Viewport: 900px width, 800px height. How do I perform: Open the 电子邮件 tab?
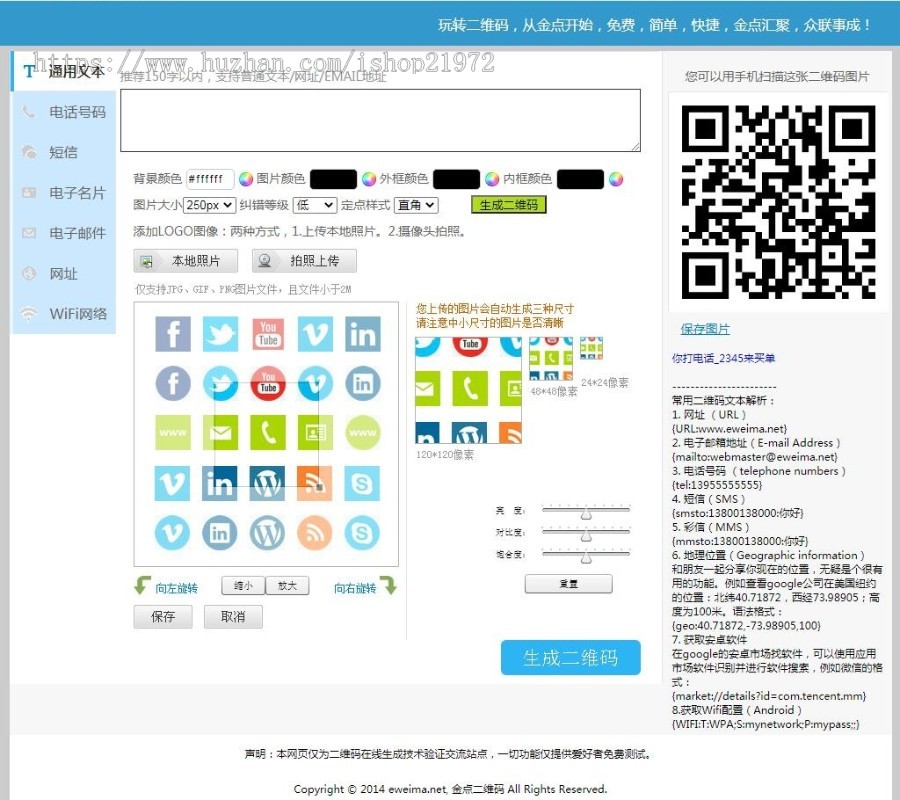63,233
